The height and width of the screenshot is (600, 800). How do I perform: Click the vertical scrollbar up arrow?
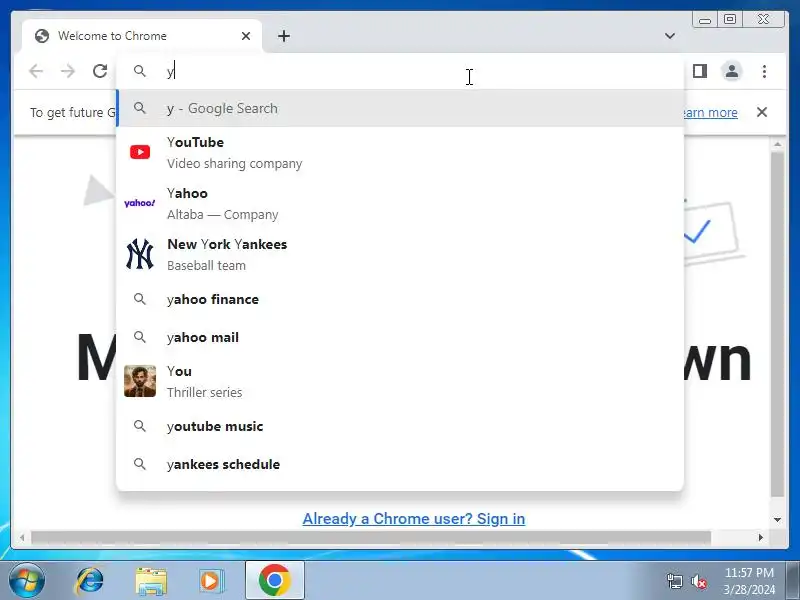coord(778,145)
